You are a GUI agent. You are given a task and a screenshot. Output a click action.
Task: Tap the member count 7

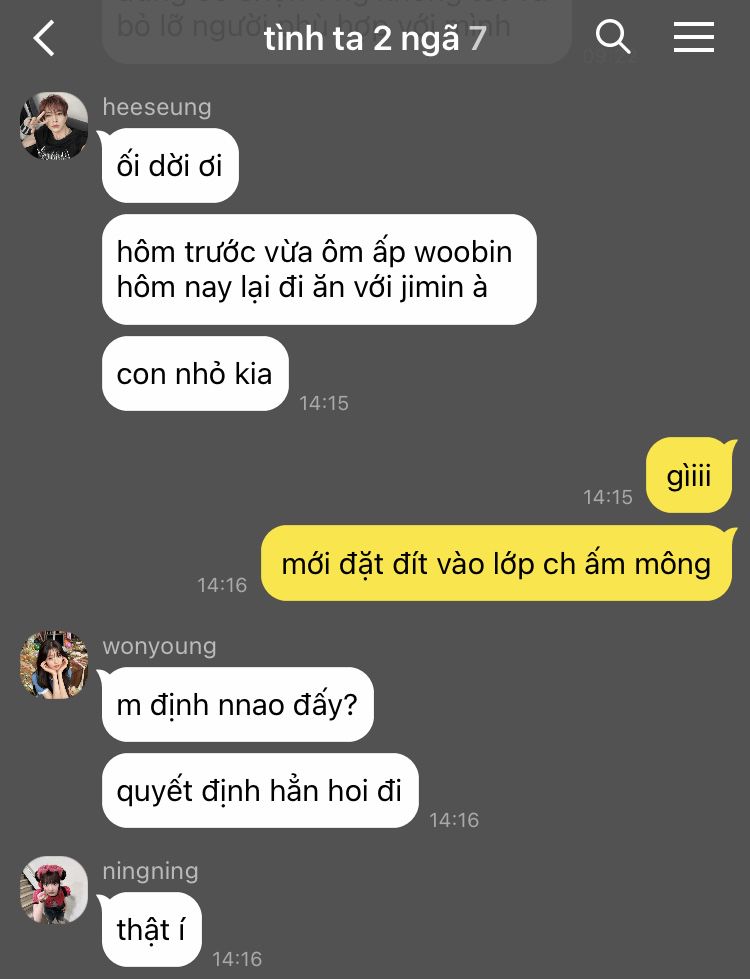click(x=478, y=39)
